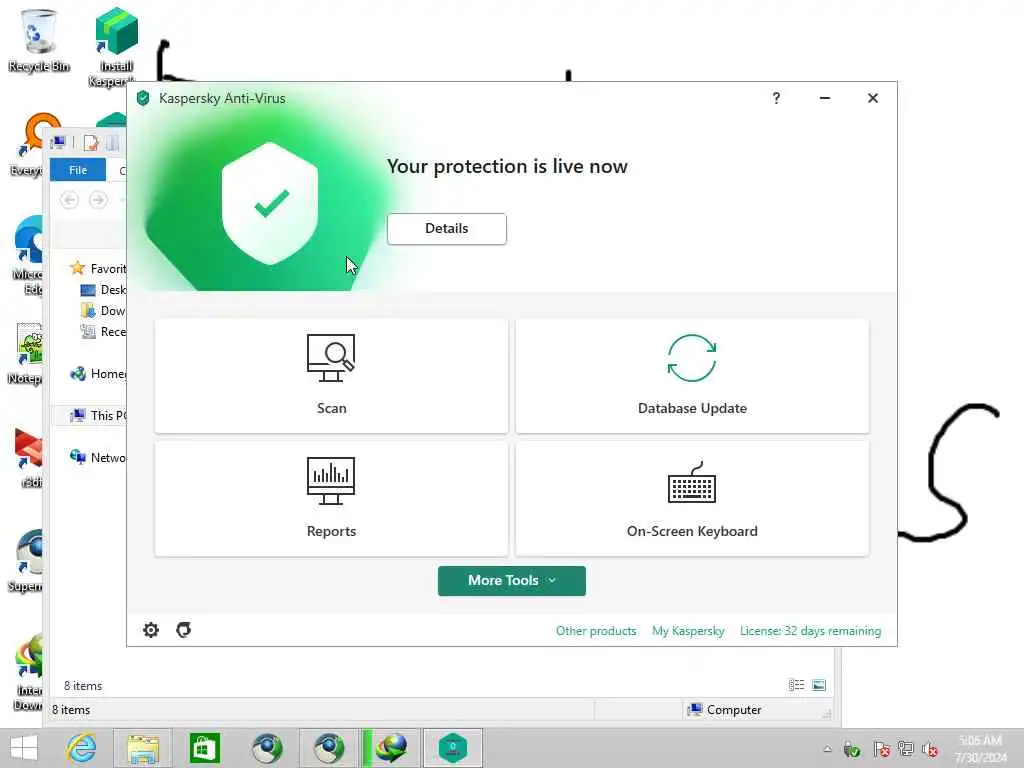Open the File tab in Explorer window
The image size is (1024, 768).
[78, 170]
